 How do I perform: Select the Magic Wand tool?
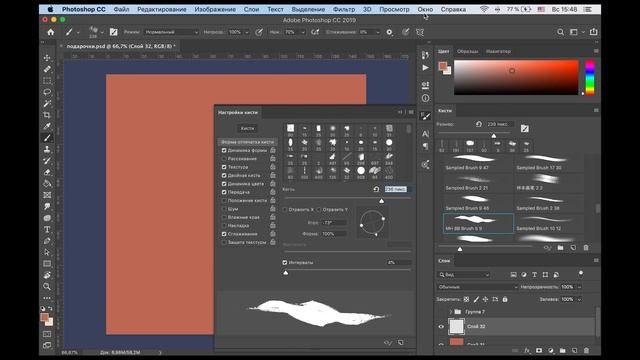point(47,103)
